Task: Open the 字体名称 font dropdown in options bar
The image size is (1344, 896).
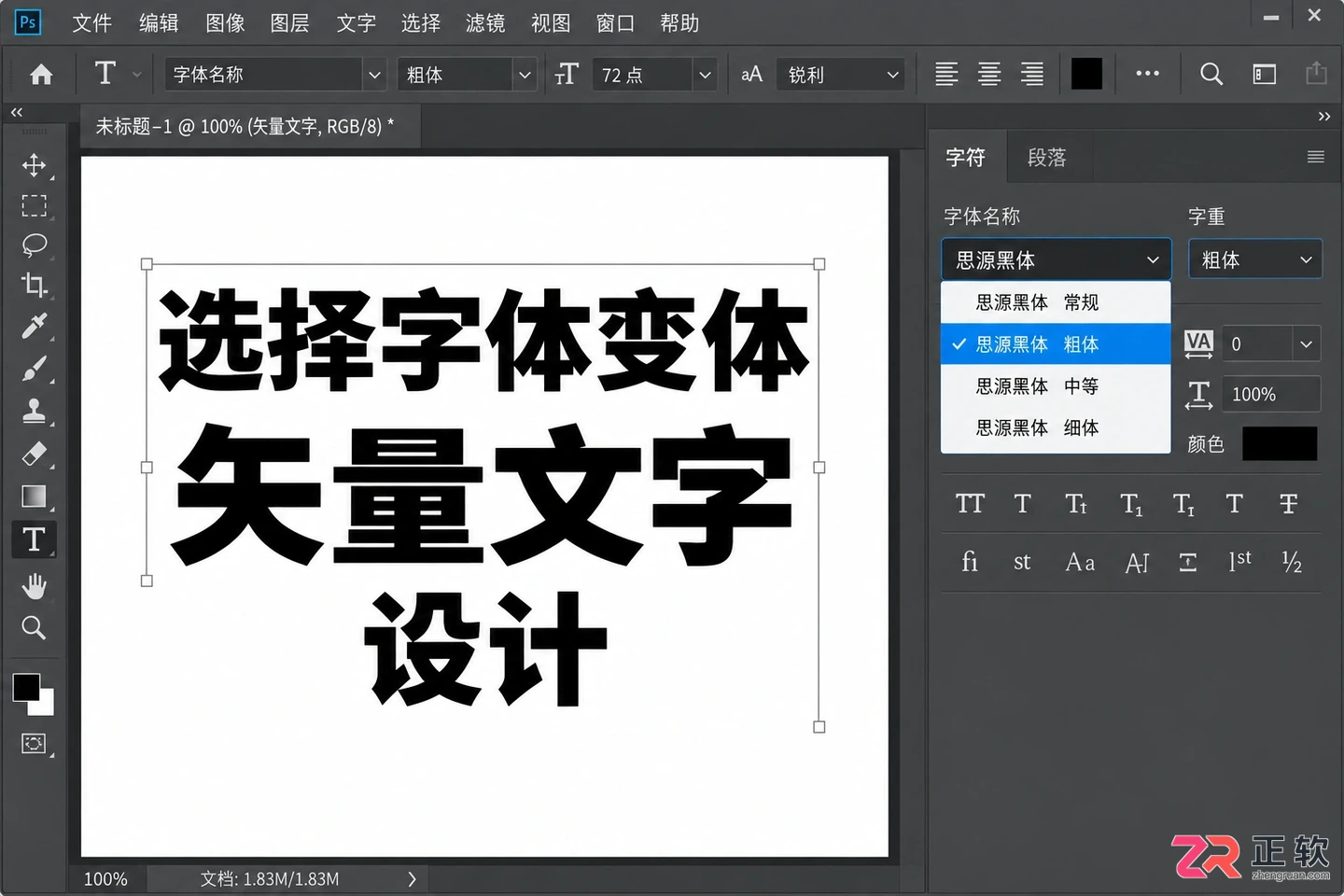Action: pyautogui.click(x=276, y=75)
